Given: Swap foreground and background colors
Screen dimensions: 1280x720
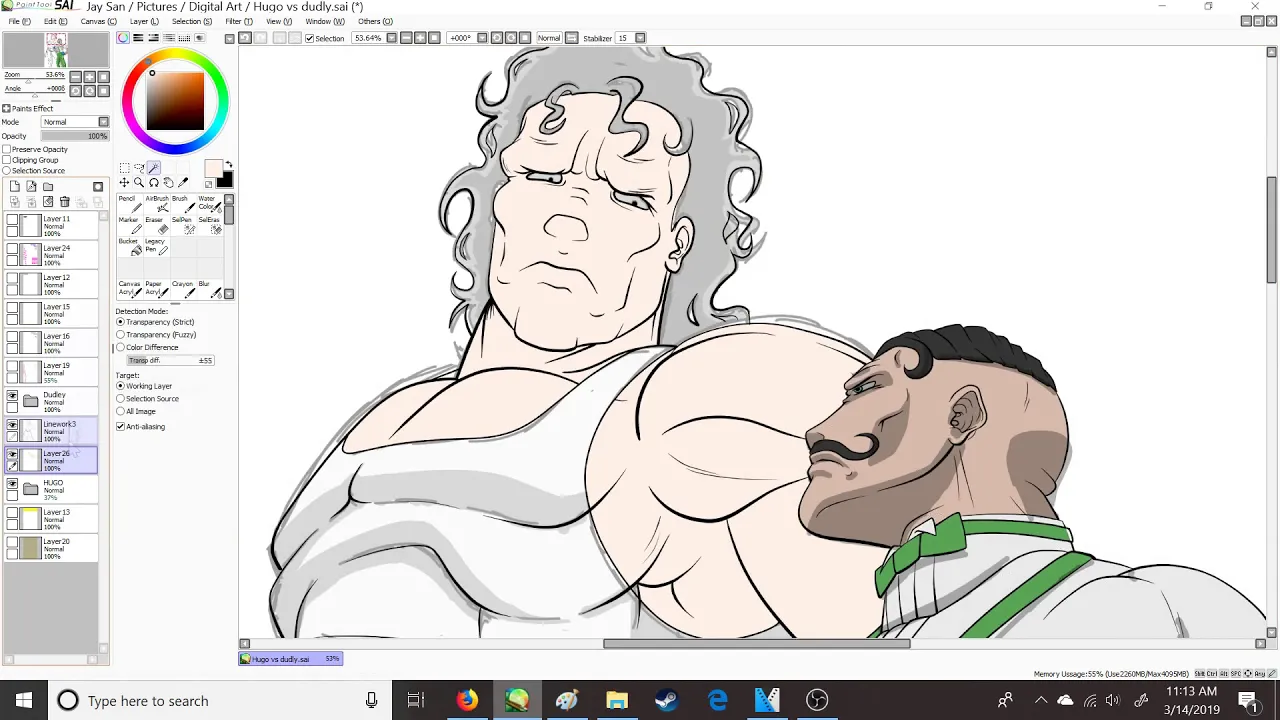Looking at the screenshot, I should [229, 165].
